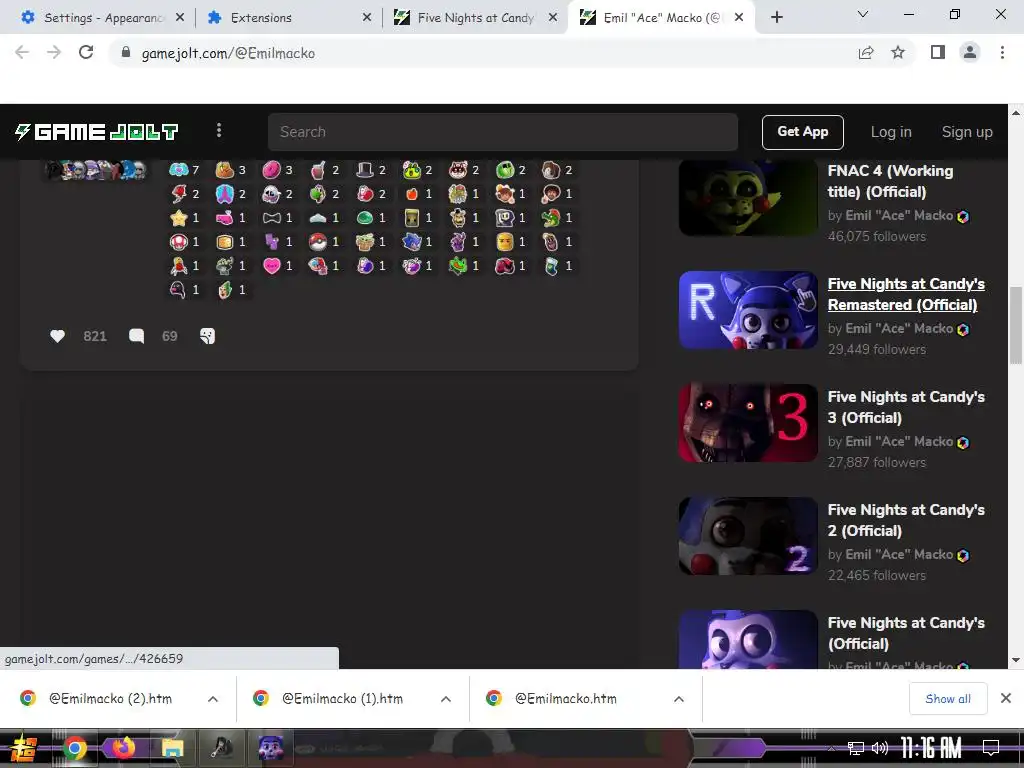Click the 821 likes count

tap(95, 336)
